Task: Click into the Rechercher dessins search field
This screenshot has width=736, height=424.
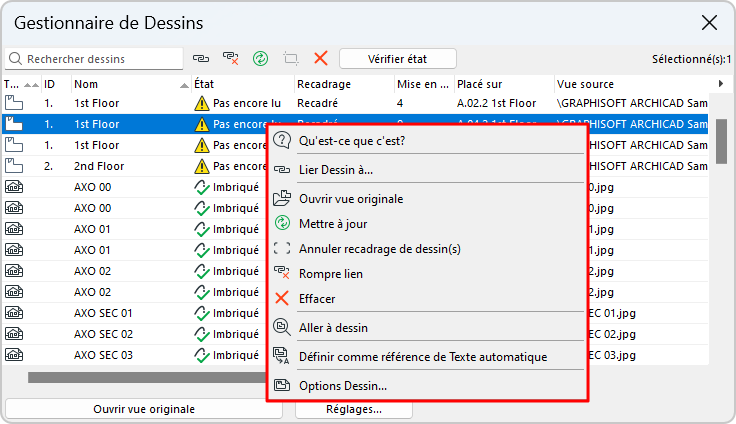Action: 100,59
